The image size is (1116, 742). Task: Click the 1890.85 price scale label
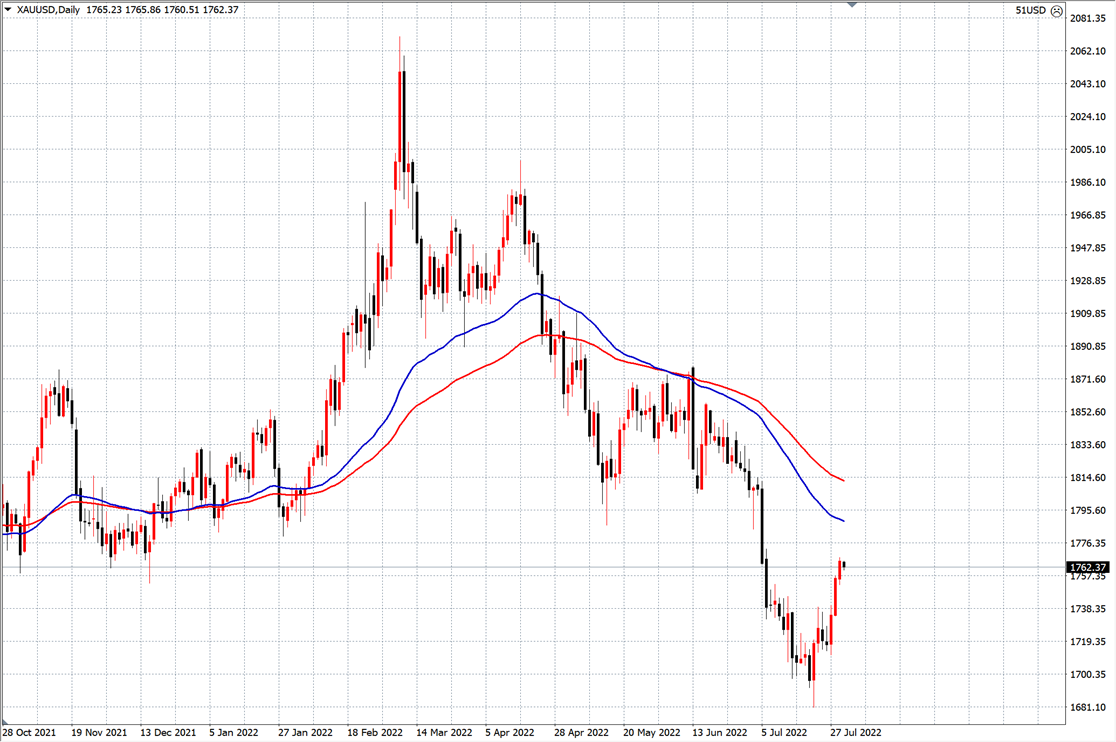(x=1088, y=346)
